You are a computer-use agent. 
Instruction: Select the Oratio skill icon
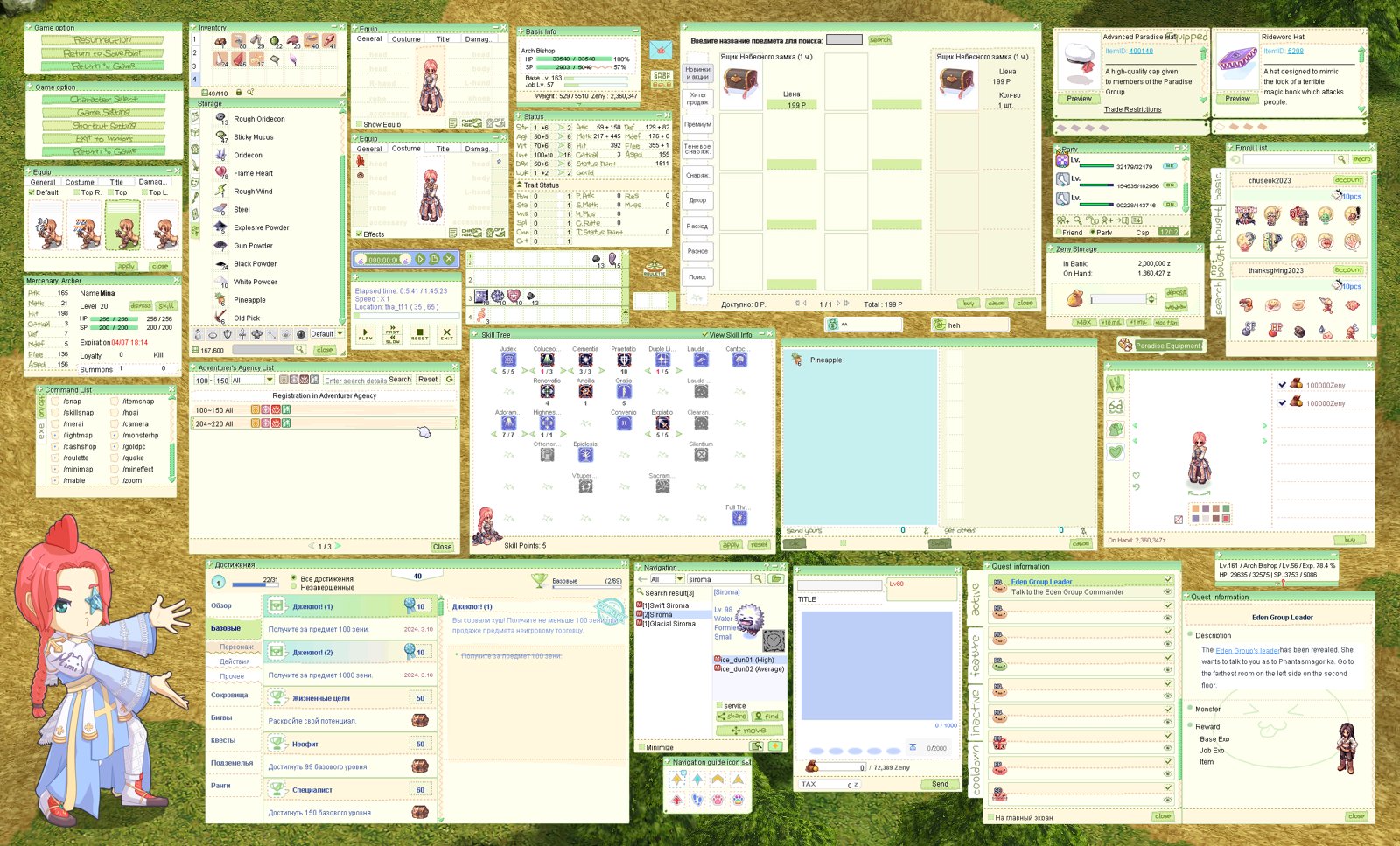coord(624,392)
